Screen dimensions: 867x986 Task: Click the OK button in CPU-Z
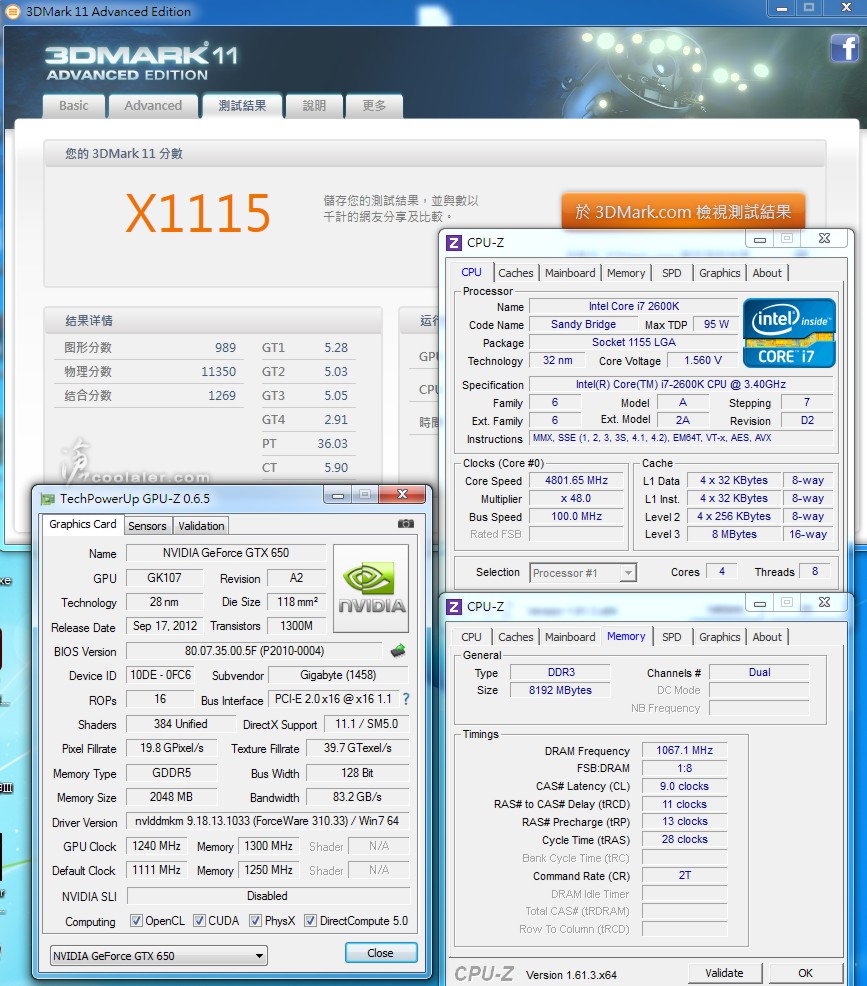805,973
